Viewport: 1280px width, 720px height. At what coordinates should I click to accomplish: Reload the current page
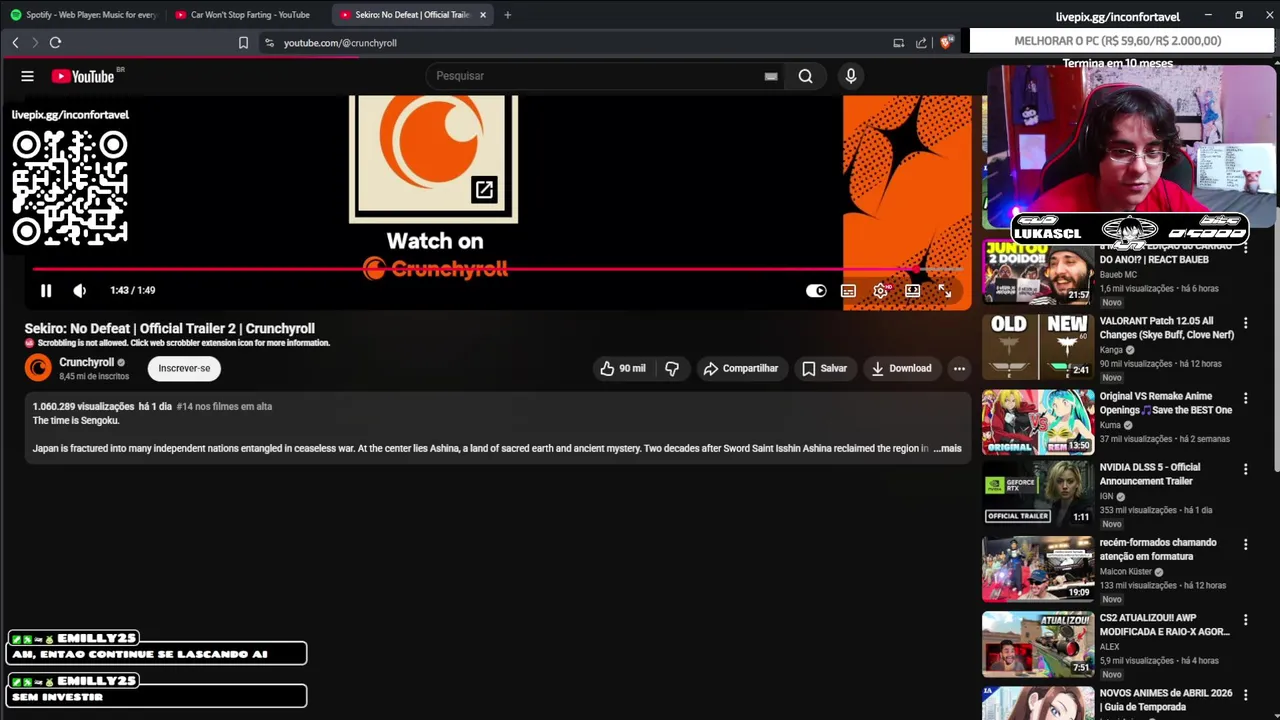click(x=55, y=43)
